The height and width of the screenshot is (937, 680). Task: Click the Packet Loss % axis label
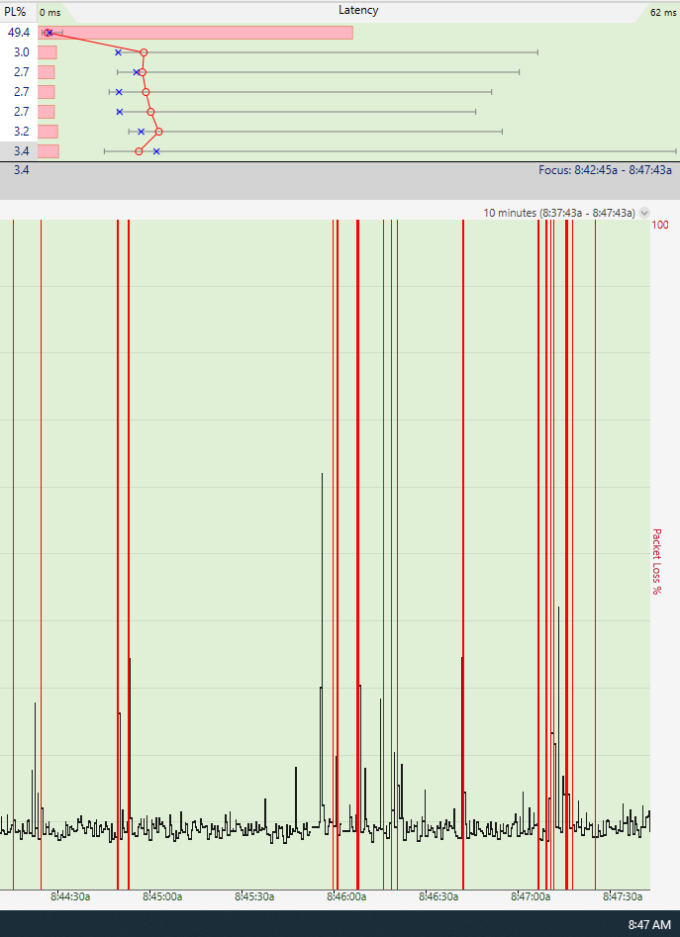coord(657,562)
